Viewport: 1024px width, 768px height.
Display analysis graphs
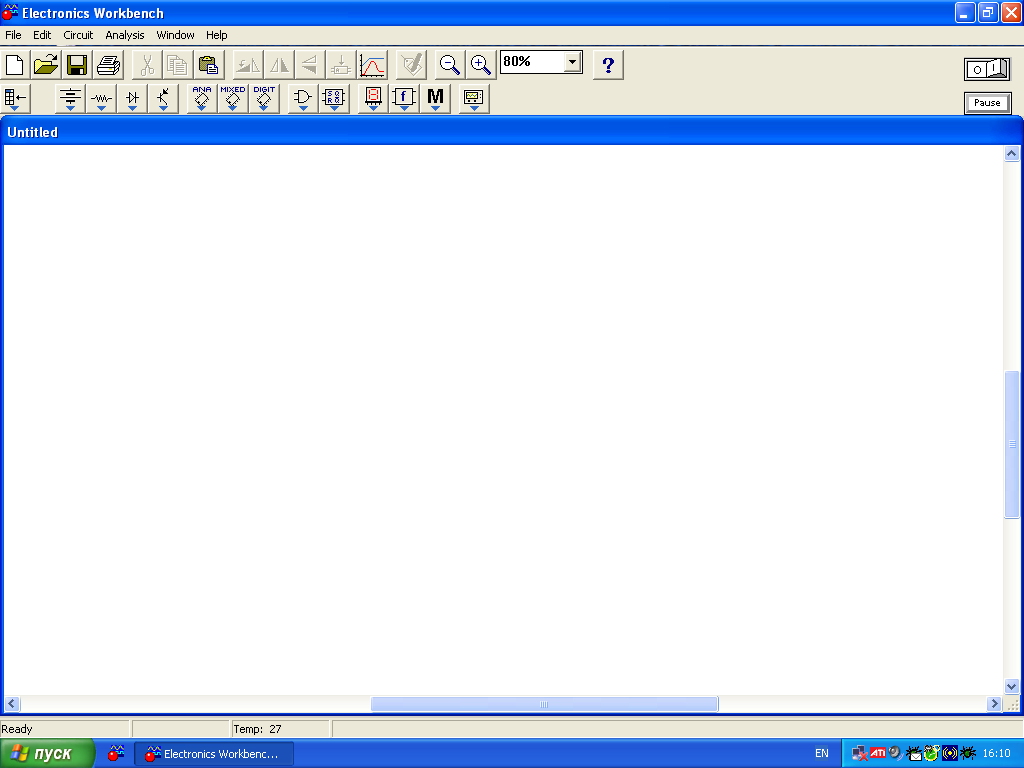point(372,65)
